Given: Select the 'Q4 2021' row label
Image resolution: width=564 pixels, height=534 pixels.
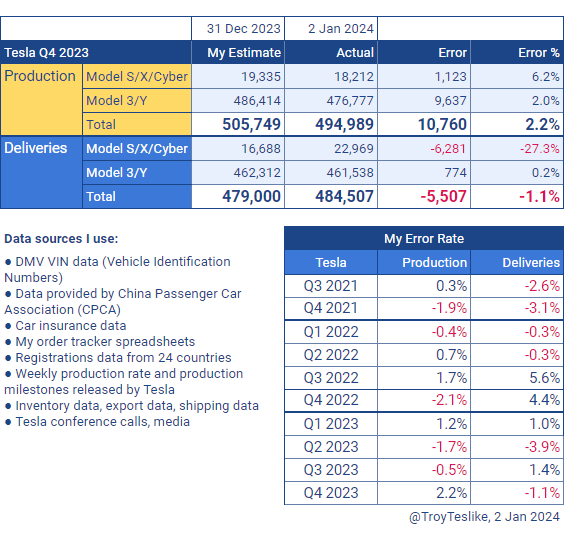Looking at the screenshot, I should pyautogui.click(x=331, y=308).
